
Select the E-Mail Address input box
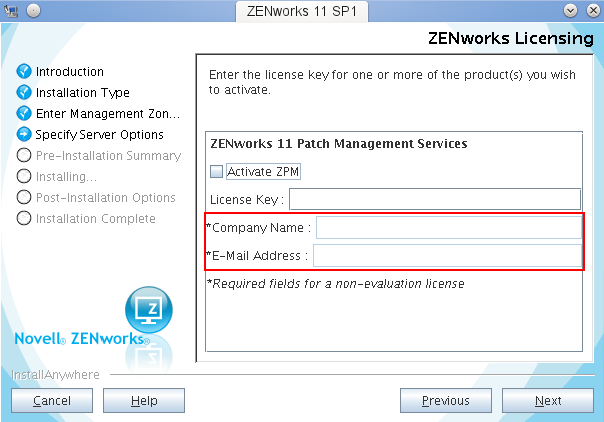click(x=446, y=256)
